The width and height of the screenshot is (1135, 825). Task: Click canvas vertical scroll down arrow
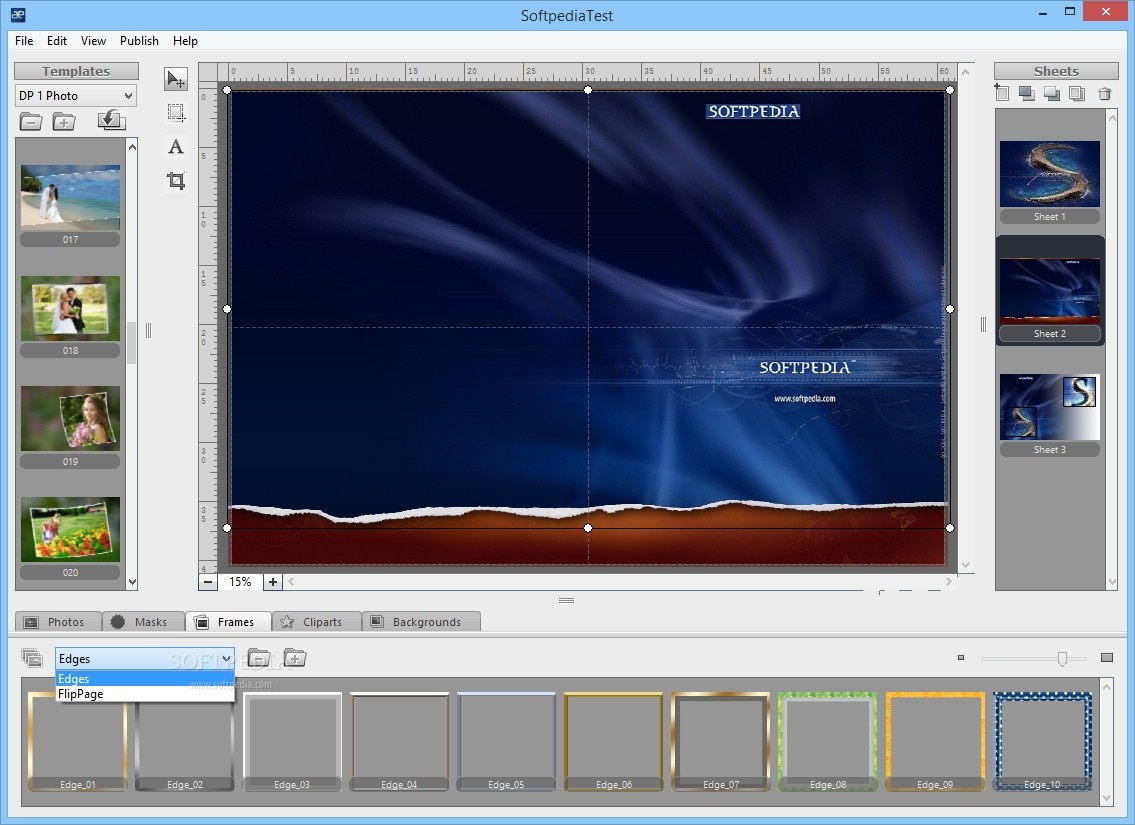coord(965,565)
